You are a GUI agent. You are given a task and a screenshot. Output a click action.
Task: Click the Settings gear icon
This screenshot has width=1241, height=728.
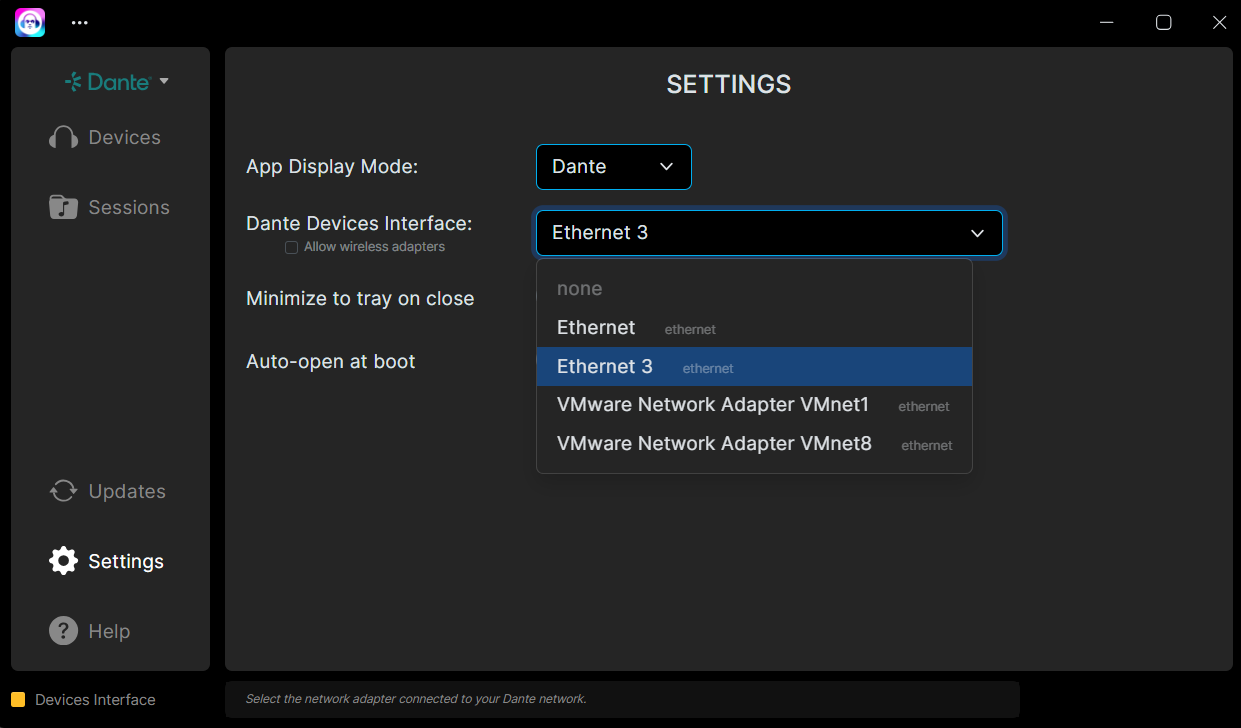[x=63, y=561]
